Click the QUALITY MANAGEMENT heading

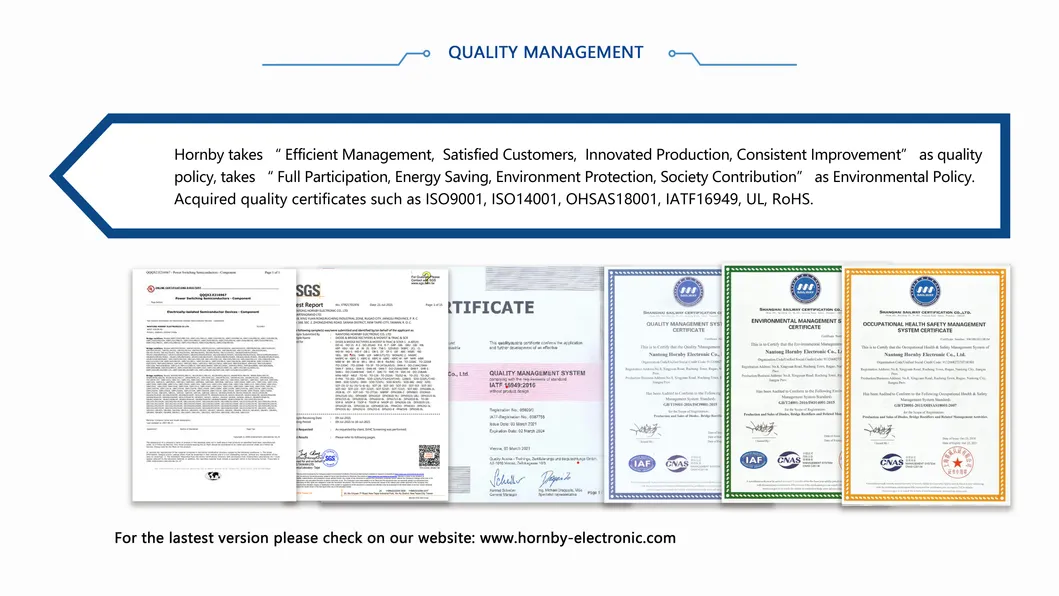coord(545,52)
